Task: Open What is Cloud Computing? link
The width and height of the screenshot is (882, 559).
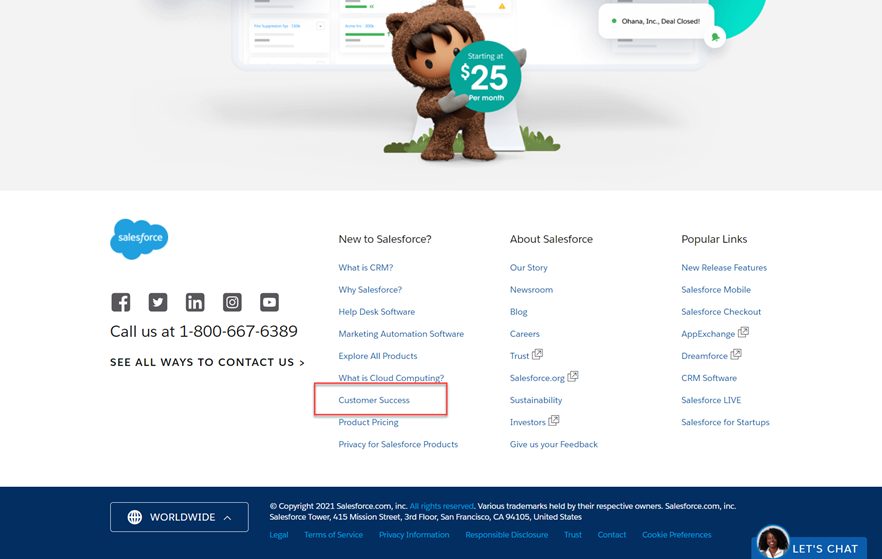Action: (391, 378)
